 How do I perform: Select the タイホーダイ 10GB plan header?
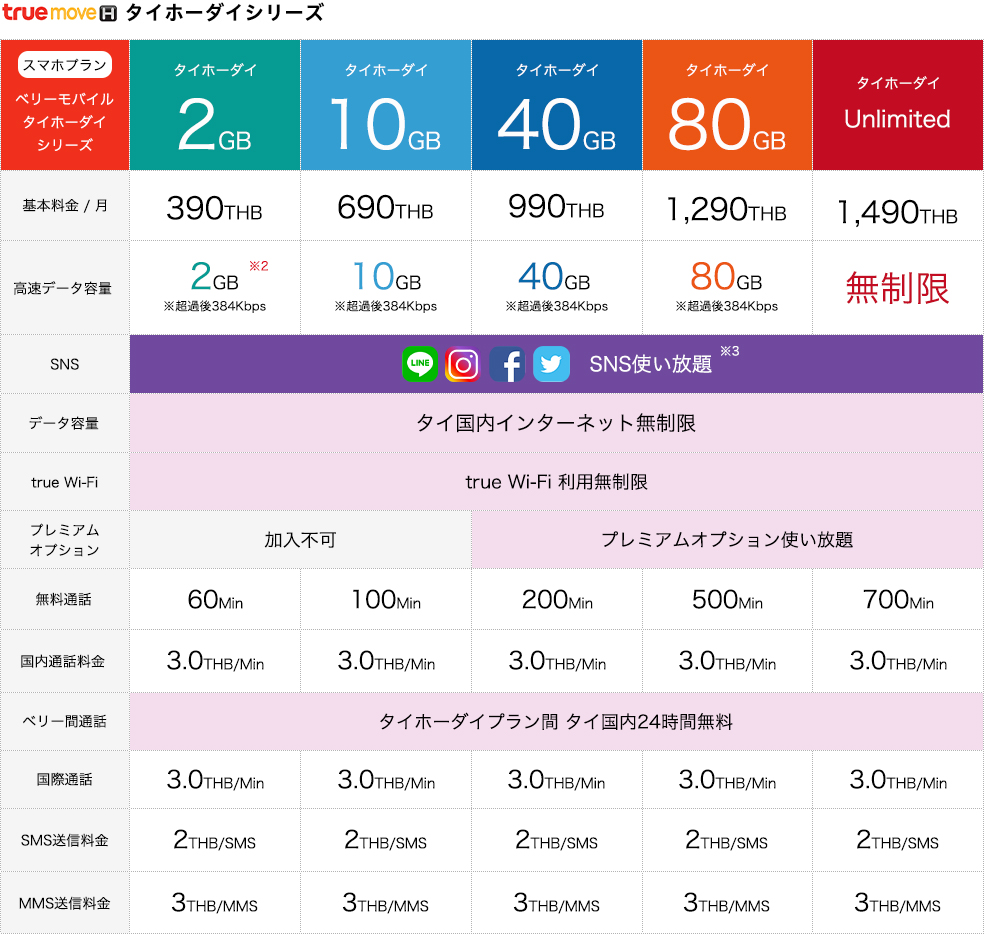click(x=385, y=105)
